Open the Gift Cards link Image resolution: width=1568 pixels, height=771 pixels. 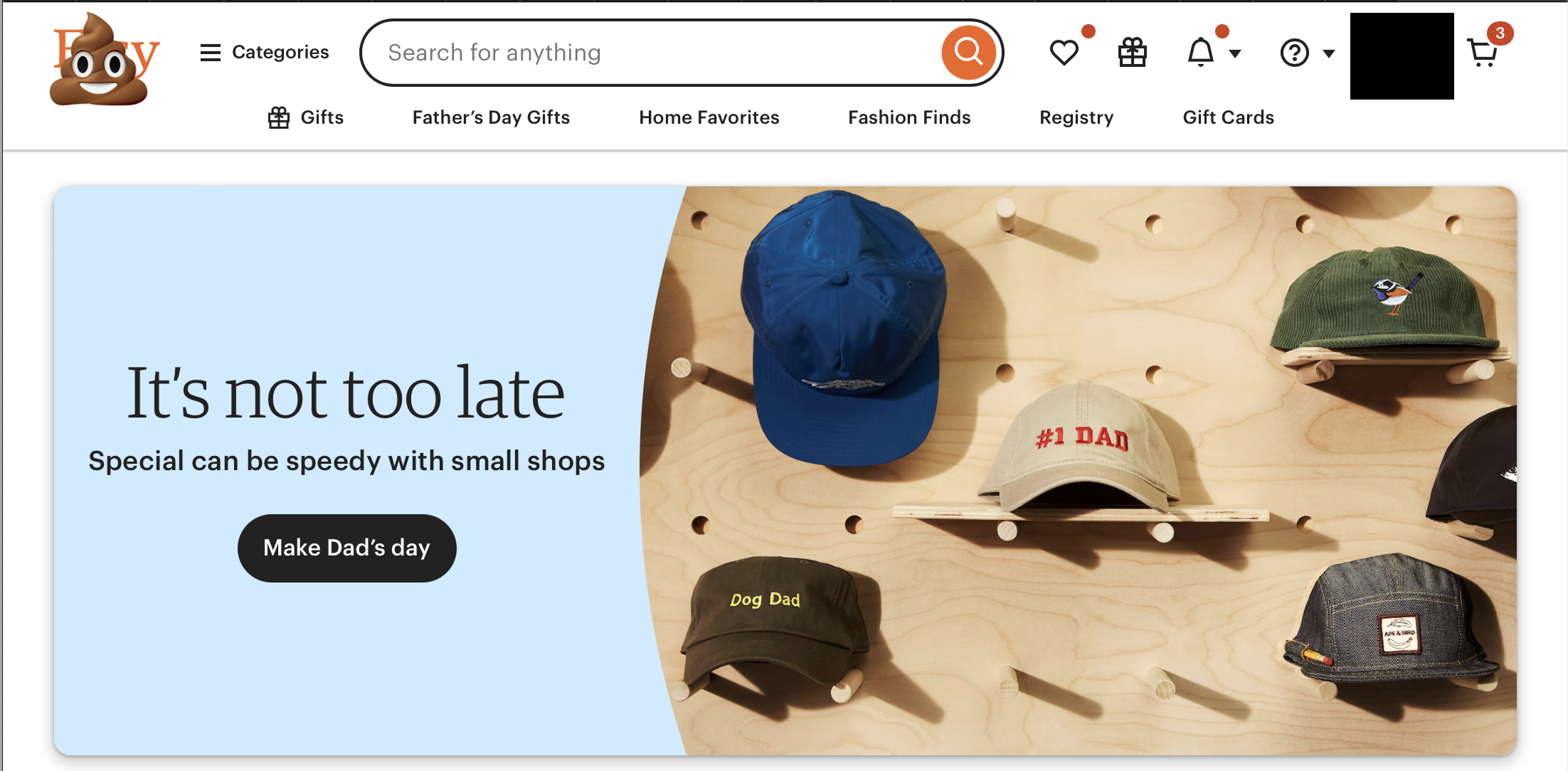click(x=1228, y=117)
